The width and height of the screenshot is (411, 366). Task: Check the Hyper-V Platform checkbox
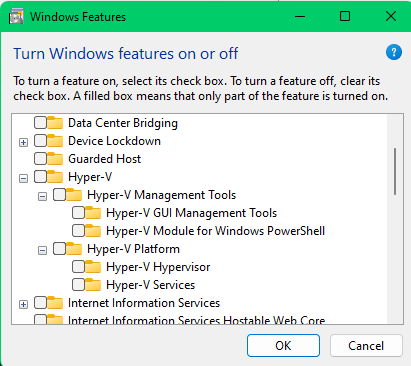59,249
